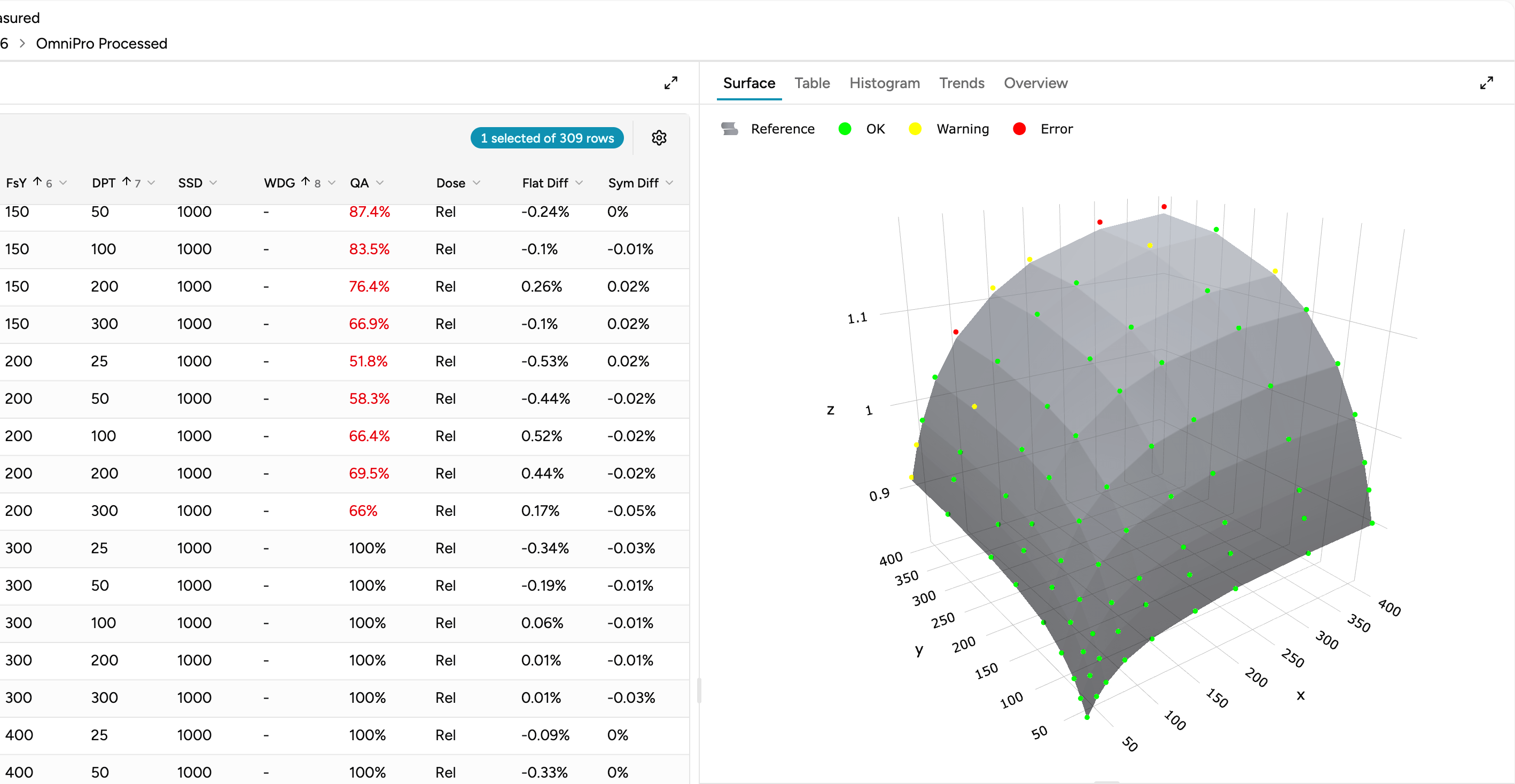Open the QA column dropdown menu
This screenshot has width=1515, height=784.
pyautogui.click(x=380, y=183)
